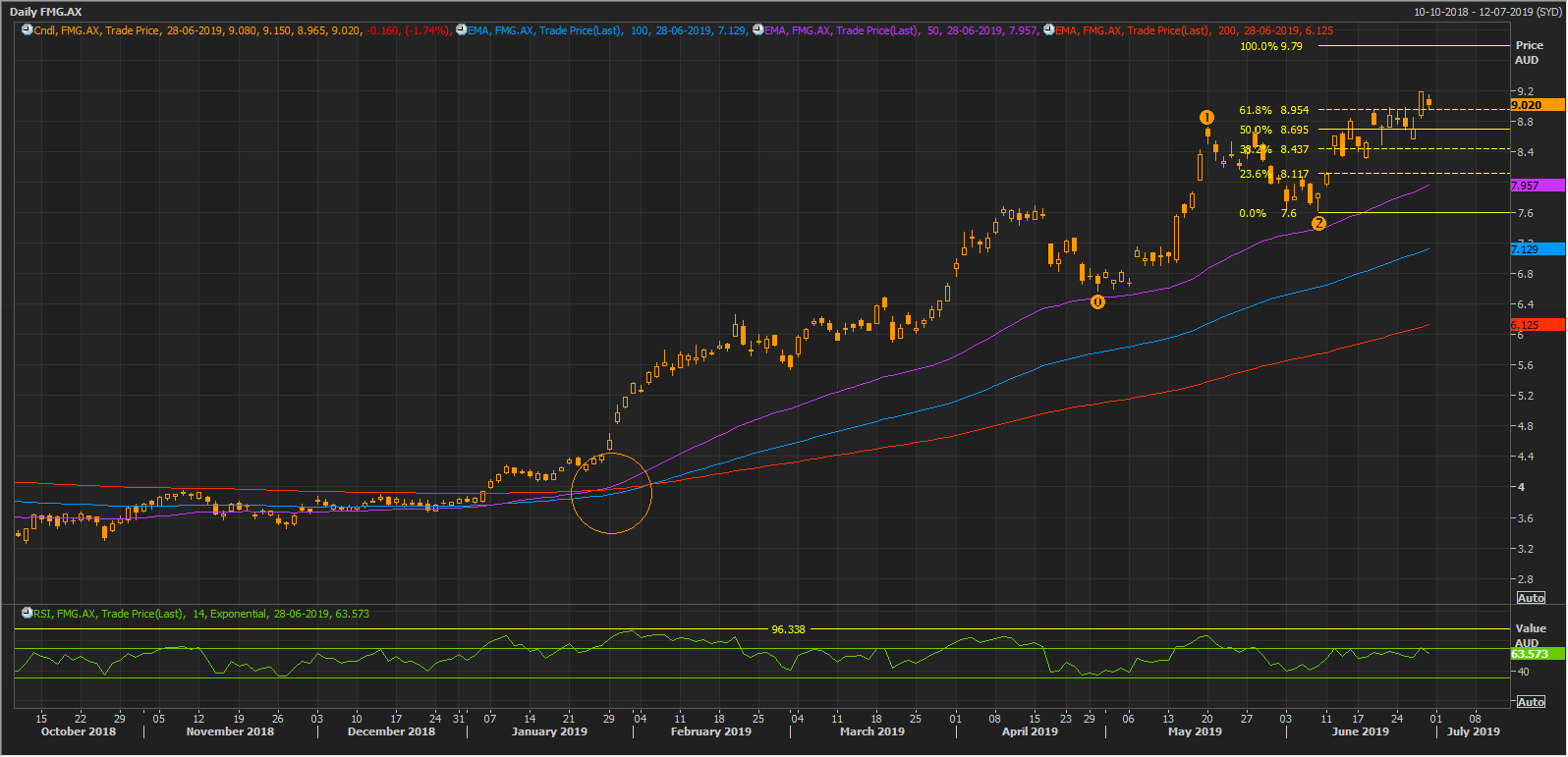Select the 23.6% 8.117 Fibonacci label
The width and height of the screenshot is (1568, 757).
click(x=1274, y=174)
